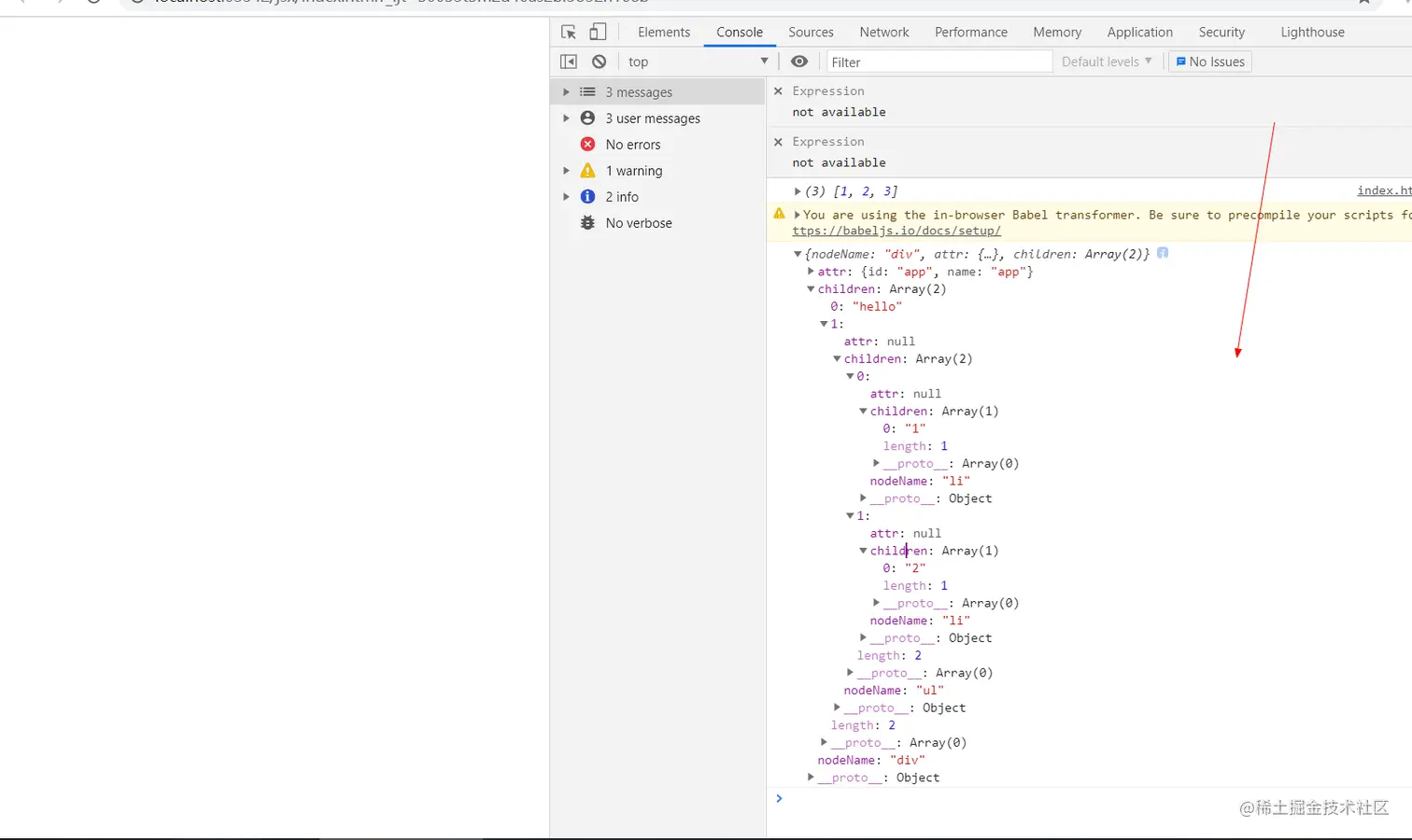1412x840 pixels.
Task: Remove the first live Expression with its X
Action: click(778, 91)
